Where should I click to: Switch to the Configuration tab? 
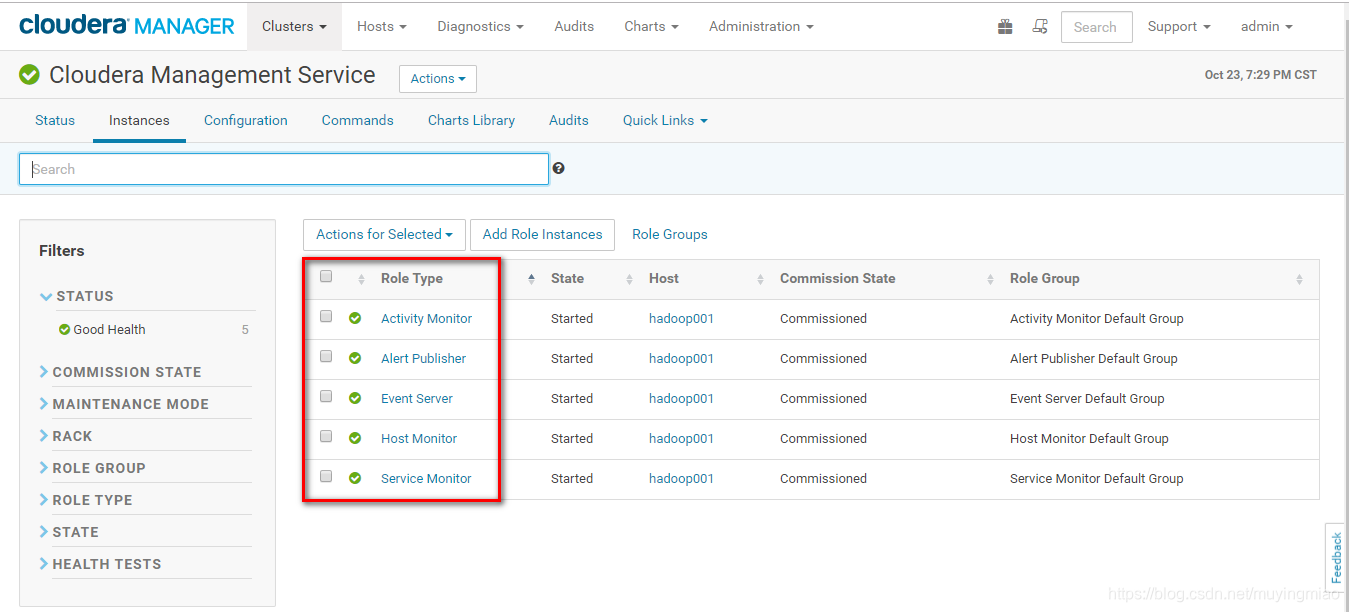[x=246, y=120]
